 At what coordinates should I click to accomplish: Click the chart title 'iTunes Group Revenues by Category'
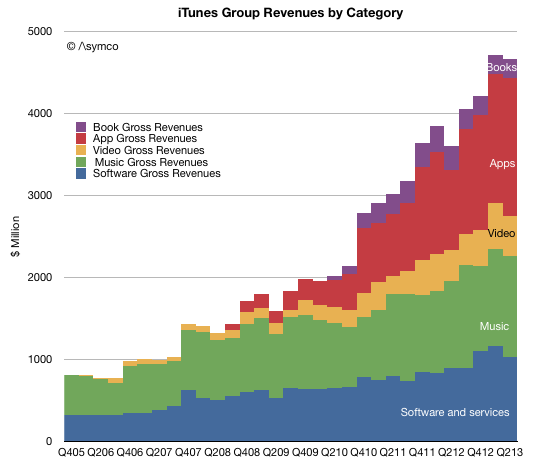(x=290, y=13)
